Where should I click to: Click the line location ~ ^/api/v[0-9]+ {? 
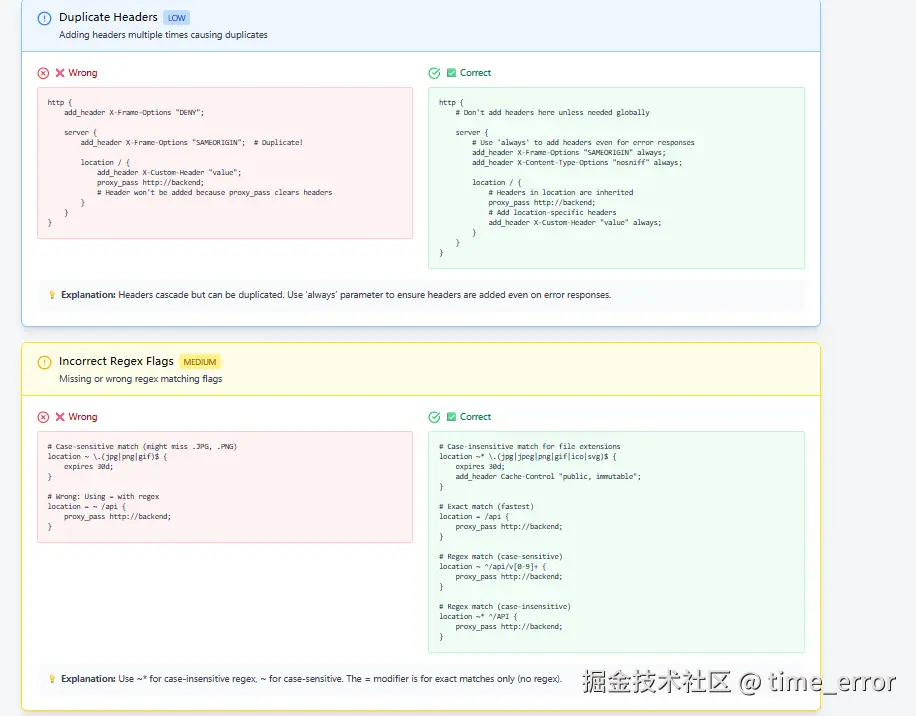coord(492,566)
